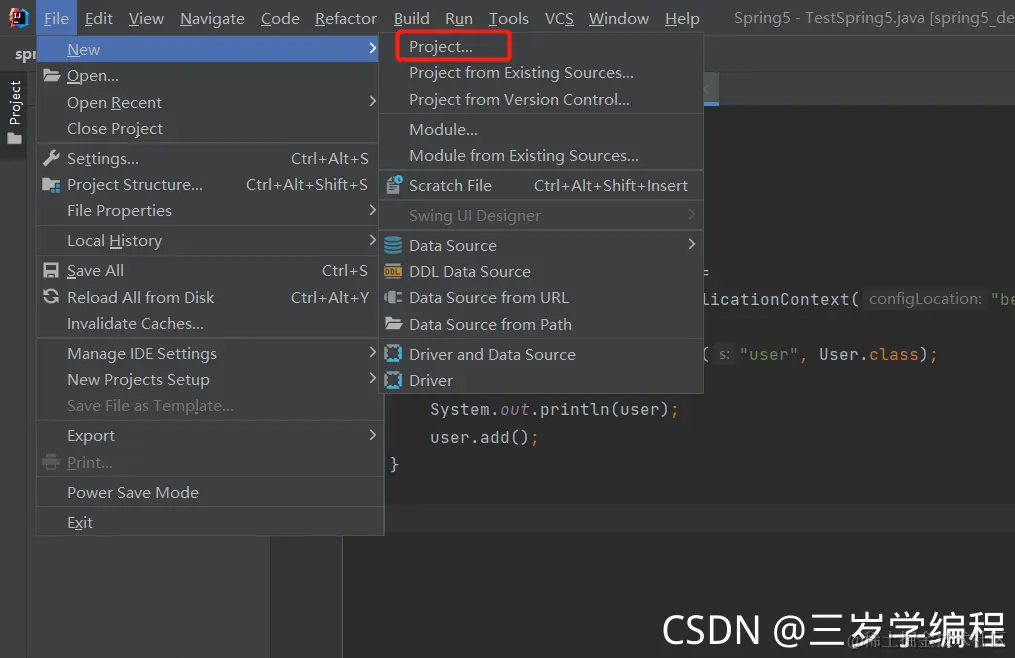This screenshot has height=658, width=1015.
Task: Open Project Structure... dialog
Action: pyautogui.click(x=208, y=185)
